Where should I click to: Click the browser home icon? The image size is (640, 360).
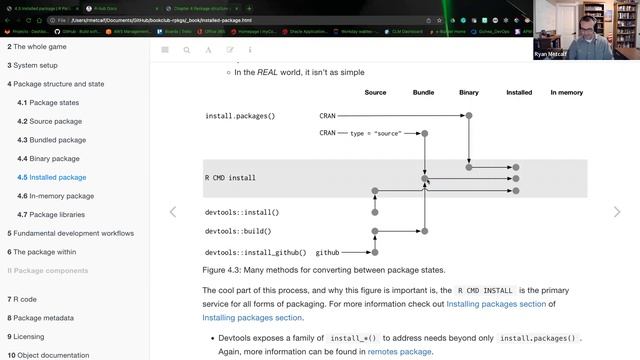[x=39, y=20]
